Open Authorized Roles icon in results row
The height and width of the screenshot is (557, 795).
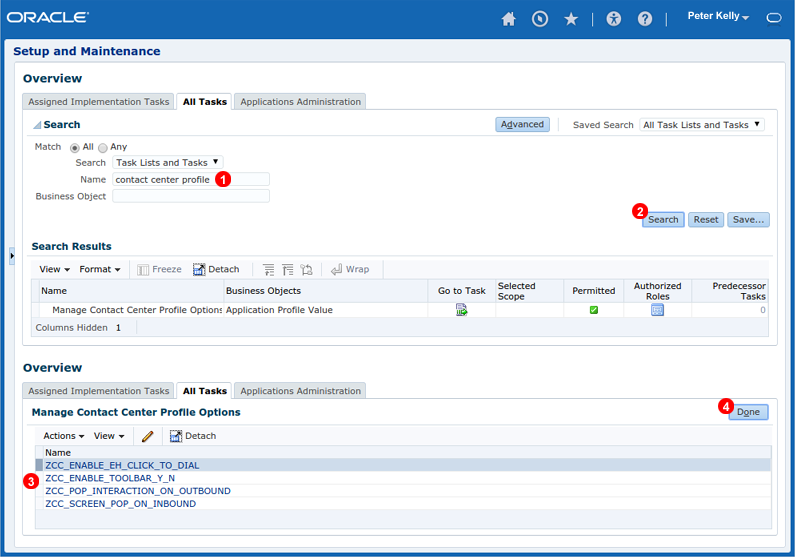pyautogui.click(x=657, y=310)
